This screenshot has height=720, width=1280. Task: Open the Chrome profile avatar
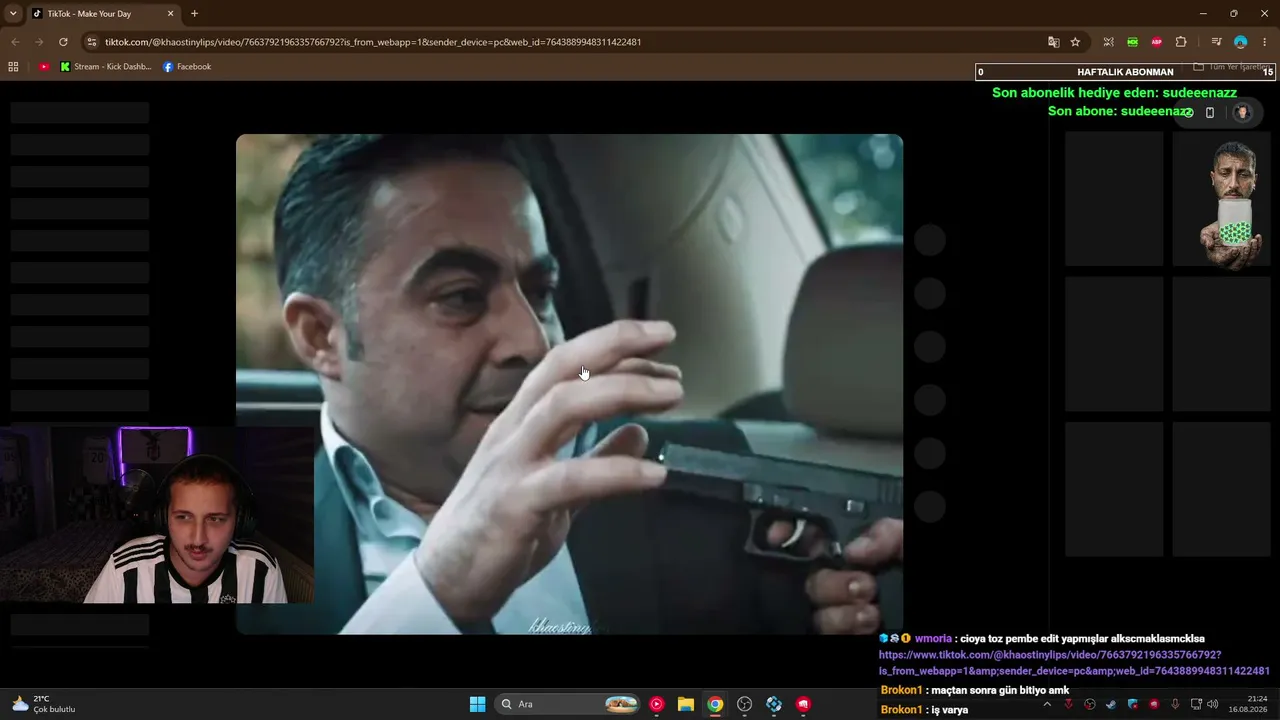(x=1240, y=42)
